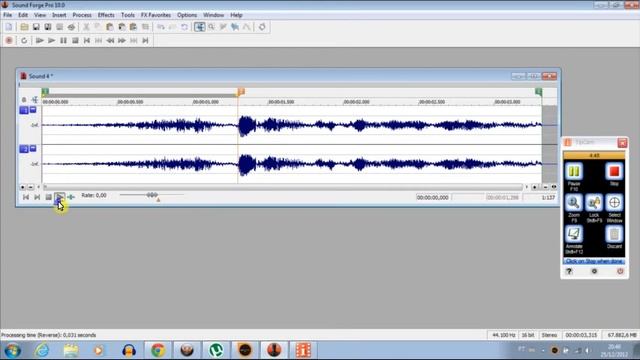Click the Repeat toolbar icon
640x360 pixels.
click(184, 27)
